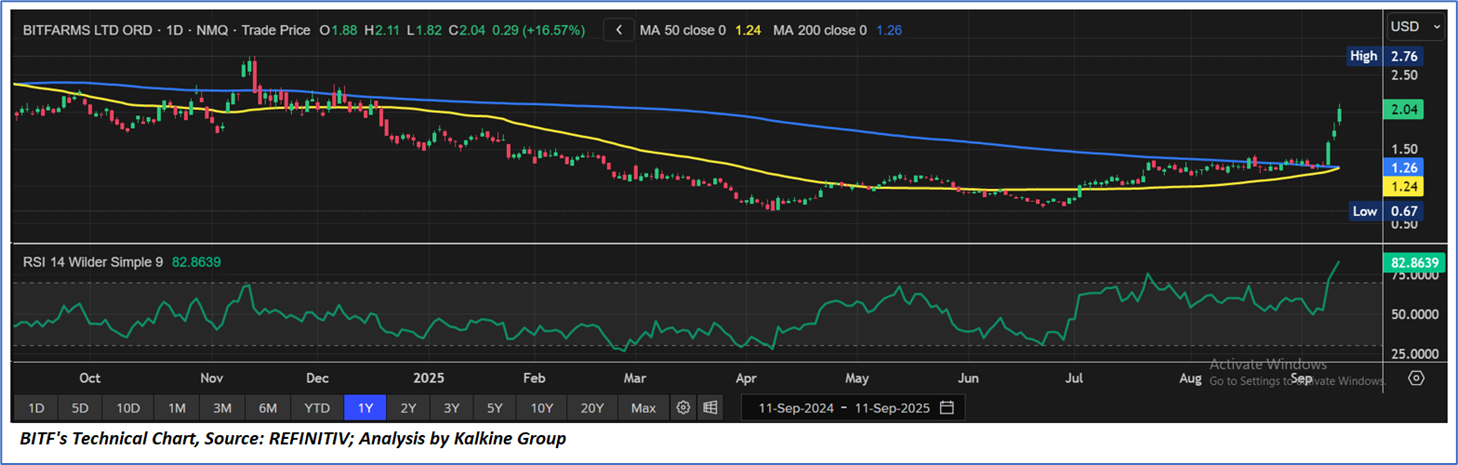Open the date range calendar icon

[x=947, y=408]
